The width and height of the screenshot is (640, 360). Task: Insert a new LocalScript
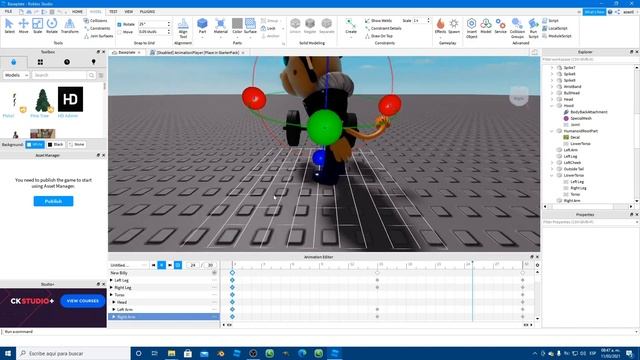(x=555, y=28)
